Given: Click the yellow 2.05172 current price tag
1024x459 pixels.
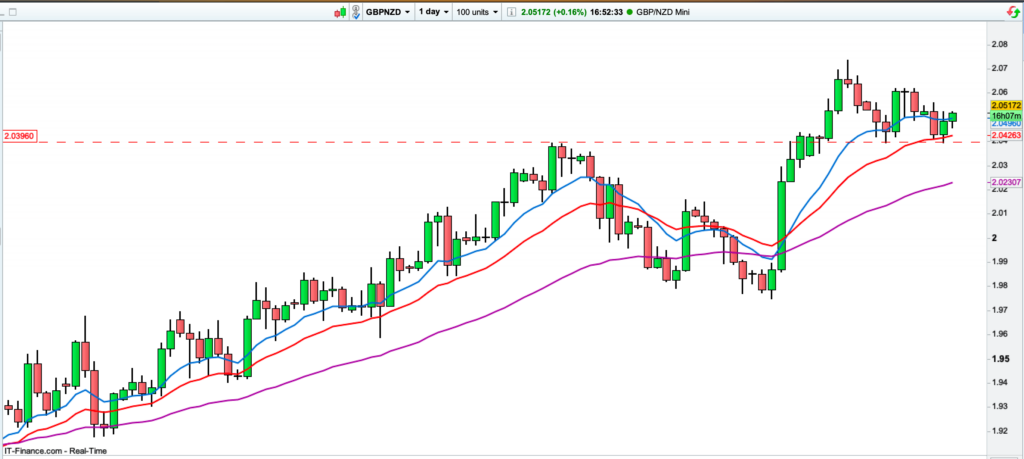Looking at the screenshot, I should point(1006,106).
